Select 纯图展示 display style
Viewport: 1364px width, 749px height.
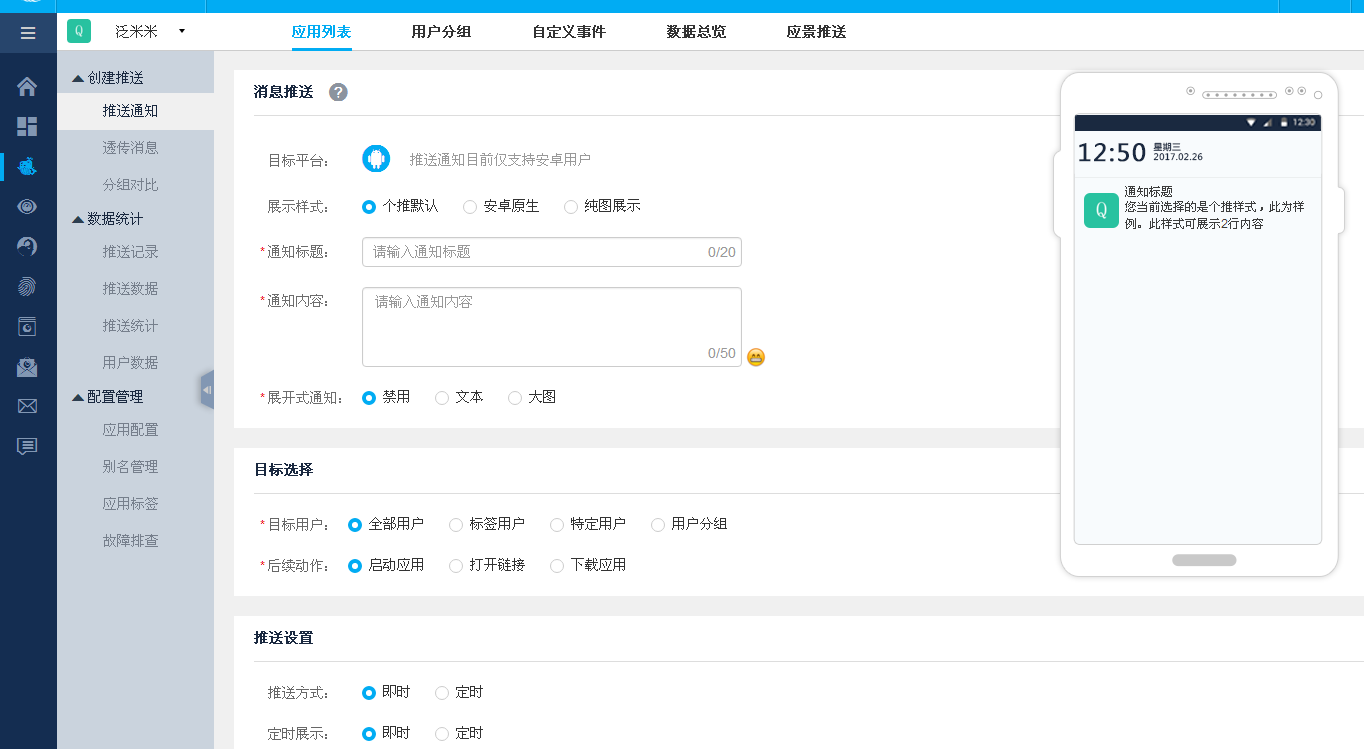(x=571, y=207)
